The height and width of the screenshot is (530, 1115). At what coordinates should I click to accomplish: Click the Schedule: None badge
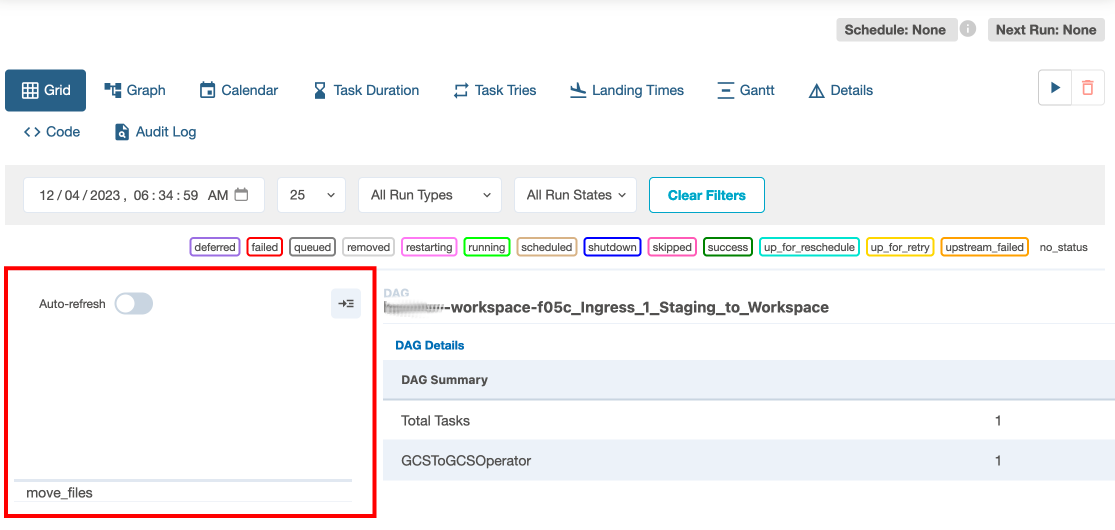tap(895, 30)
